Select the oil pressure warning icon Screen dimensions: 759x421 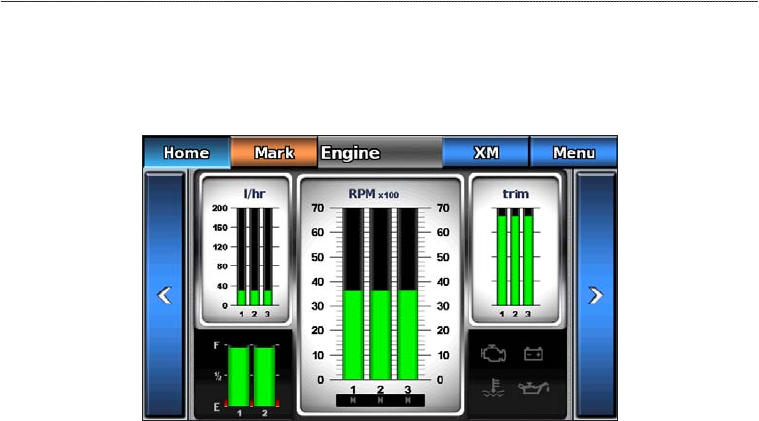point(533,388)
